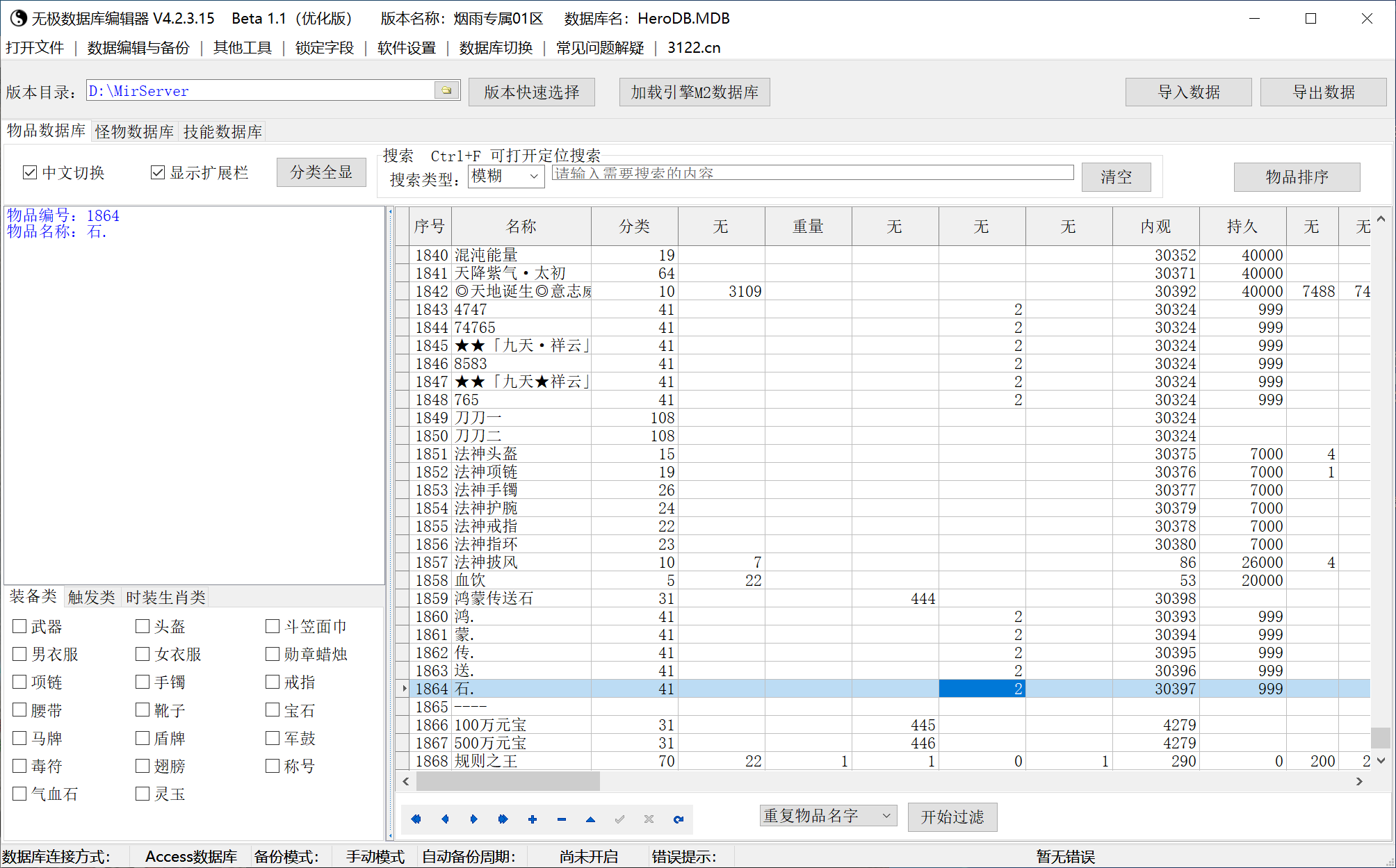Focus the search content input field

pos(813,172)
